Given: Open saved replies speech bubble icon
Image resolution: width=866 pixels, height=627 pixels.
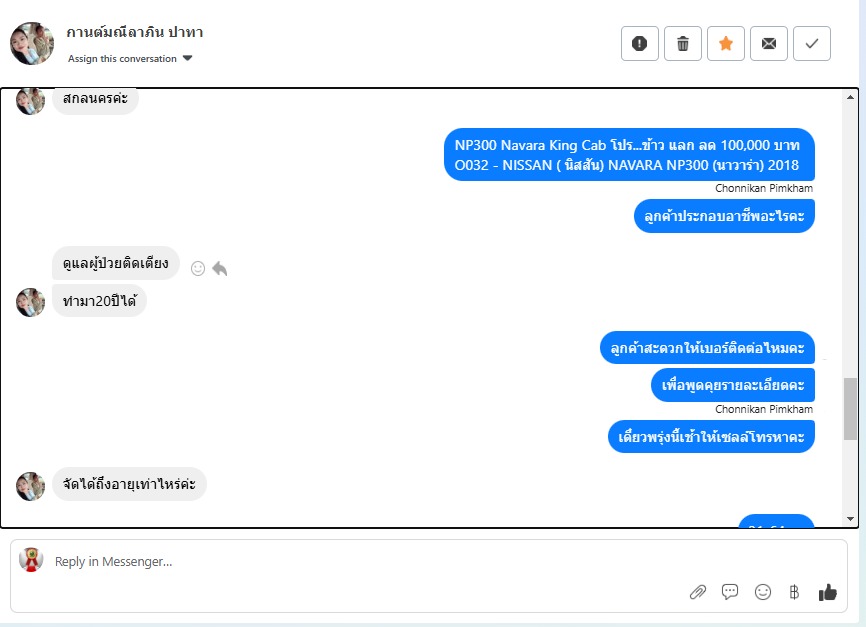Looking at the screenshot, I should coord(730,592).
